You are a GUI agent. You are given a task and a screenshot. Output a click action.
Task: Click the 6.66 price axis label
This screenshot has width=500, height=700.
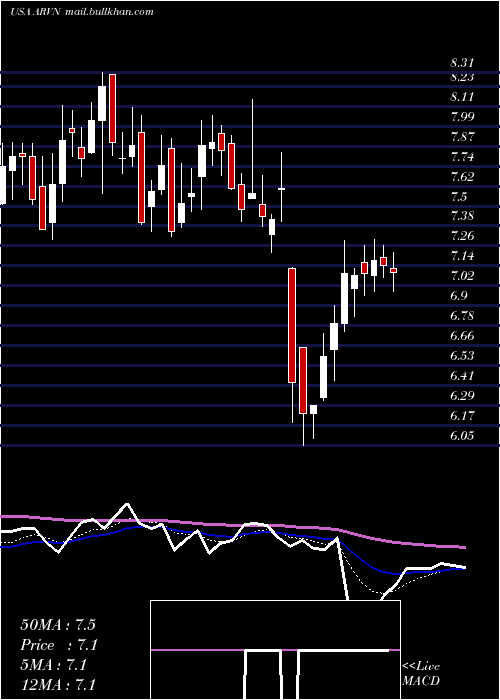click(462, 336)
